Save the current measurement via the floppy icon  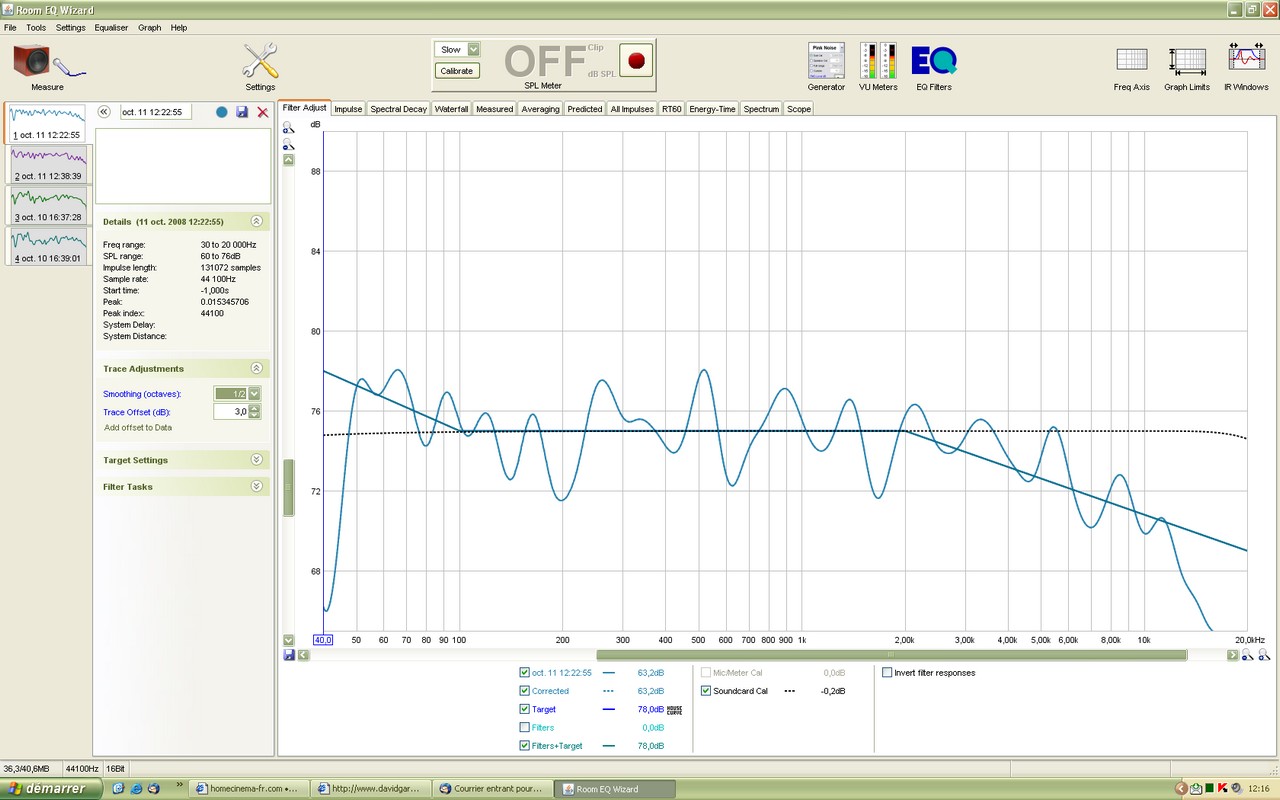click(x=242, y=112)
